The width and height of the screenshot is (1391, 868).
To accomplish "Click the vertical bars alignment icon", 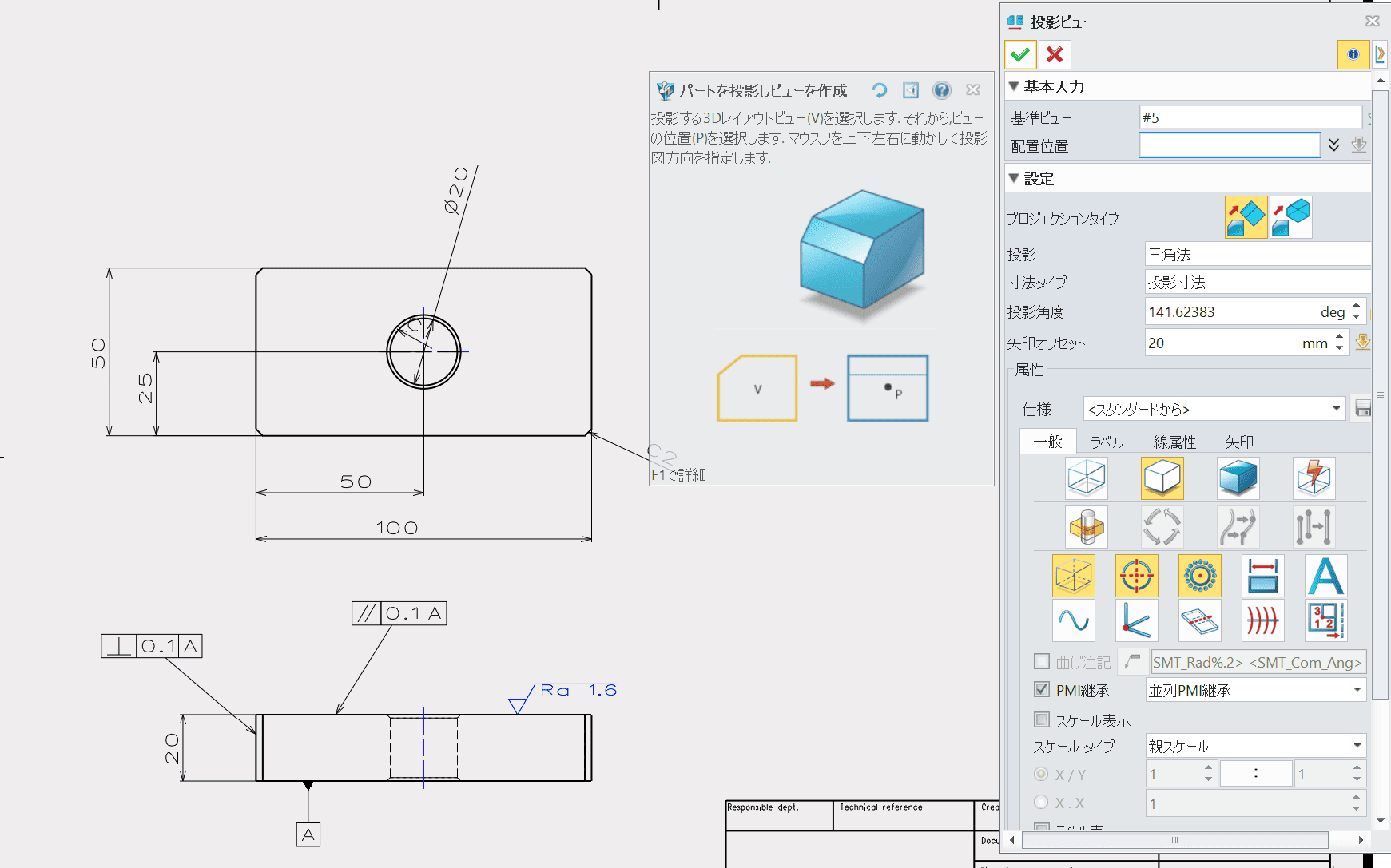I will click(1314, 526).
